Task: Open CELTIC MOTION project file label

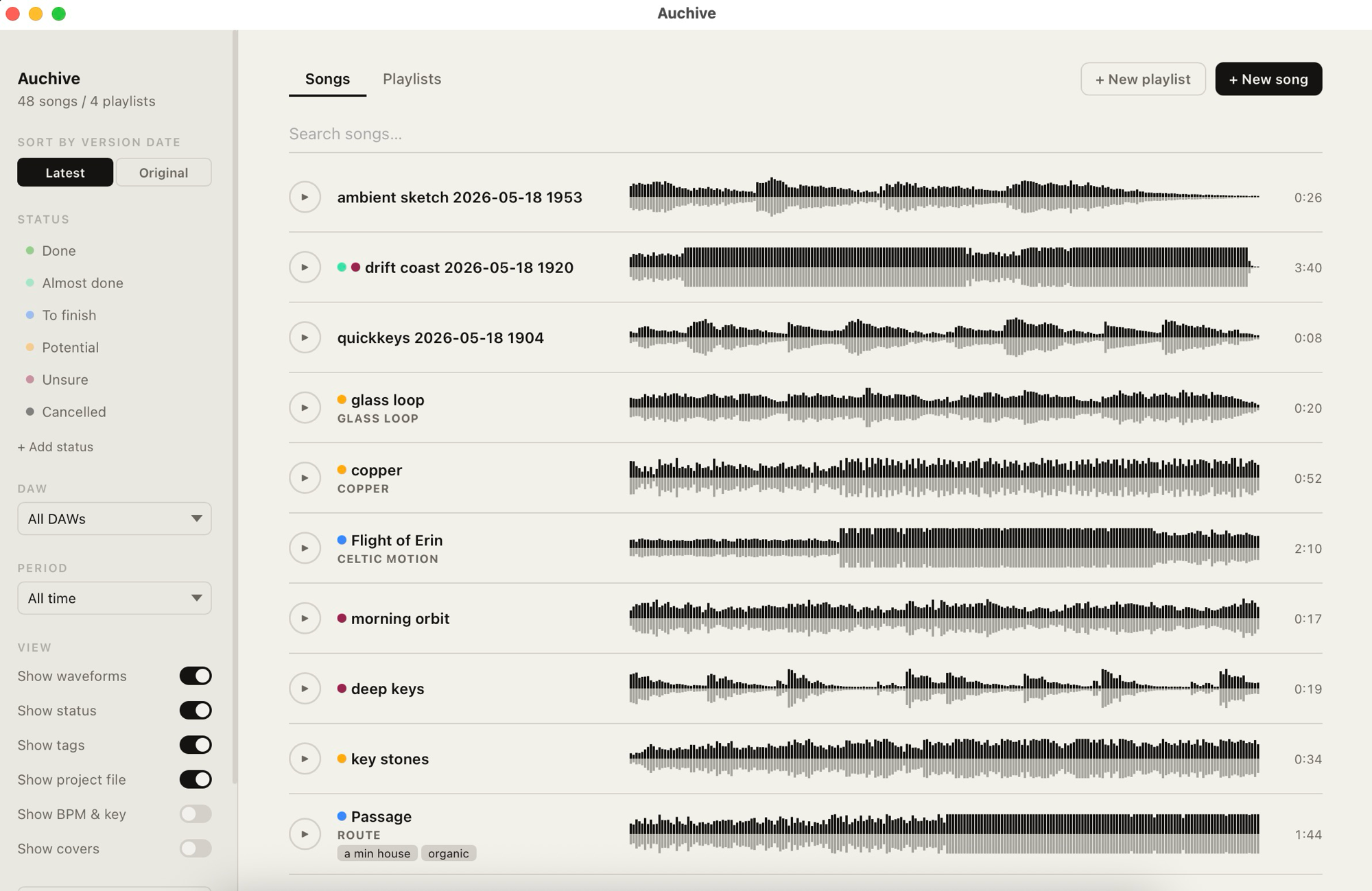Action: click(388, 559)
